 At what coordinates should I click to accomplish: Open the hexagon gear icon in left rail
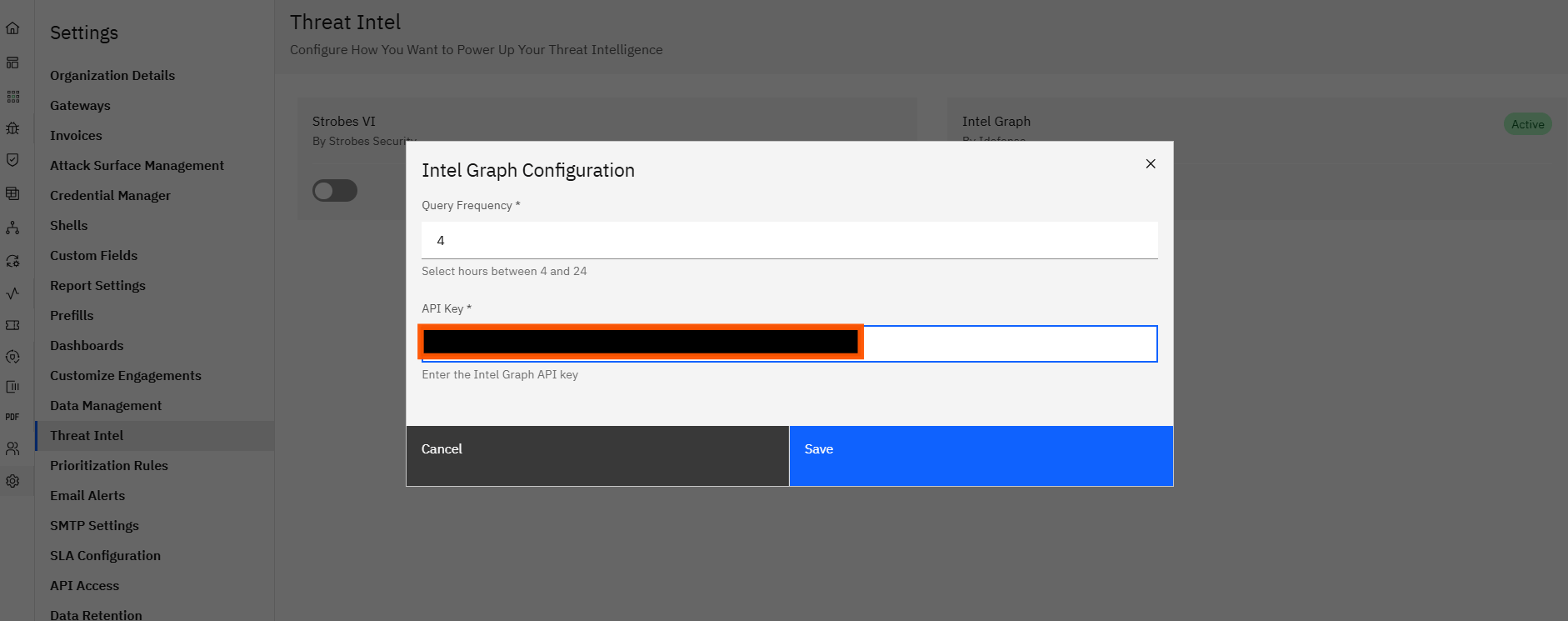point(12,357)
